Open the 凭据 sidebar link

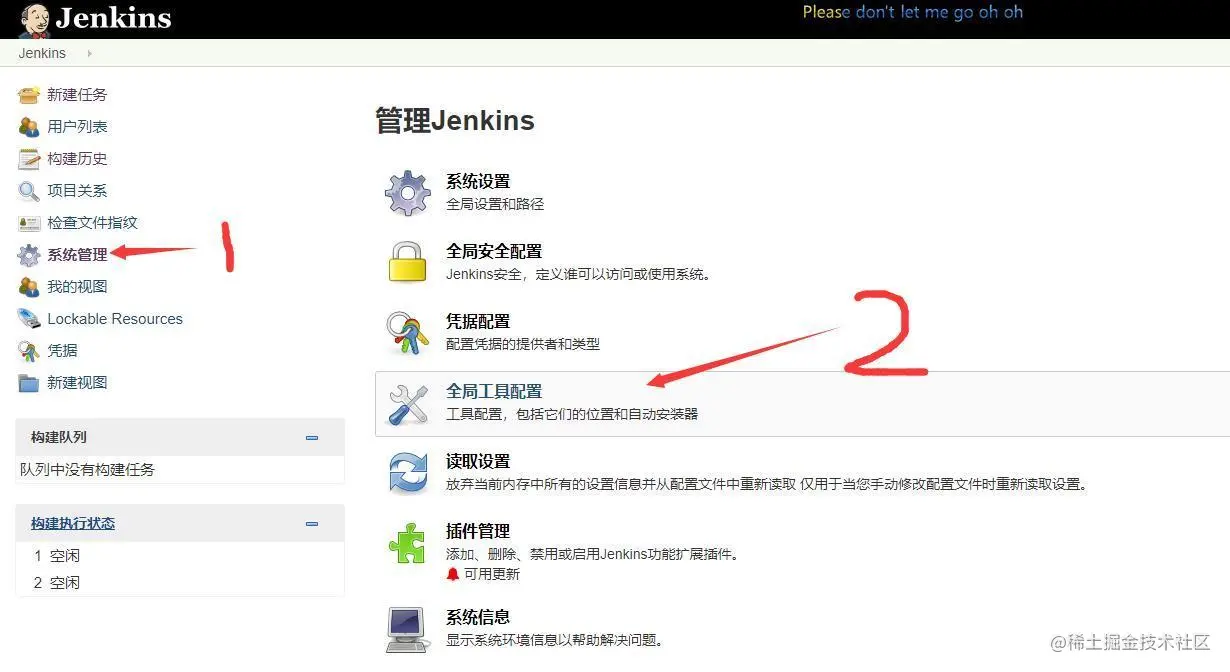(62, 351)
